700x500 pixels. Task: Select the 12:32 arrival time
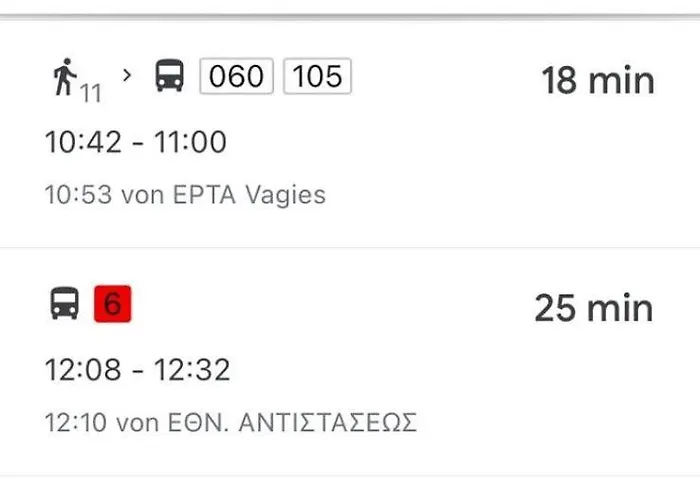tap(191, 371)
